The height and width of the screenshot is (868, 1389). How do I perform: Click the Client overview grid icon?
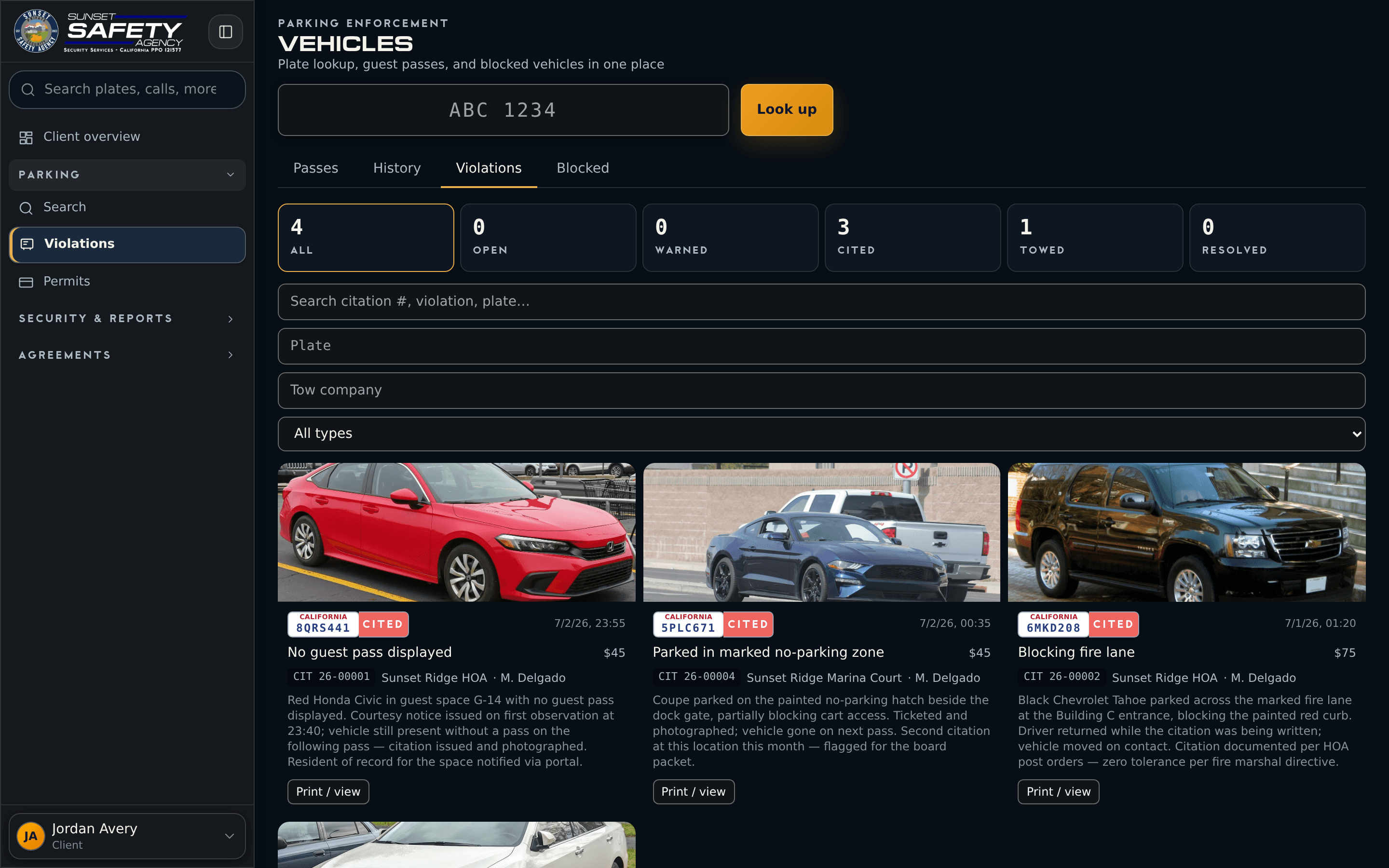(x=26, y=137)
